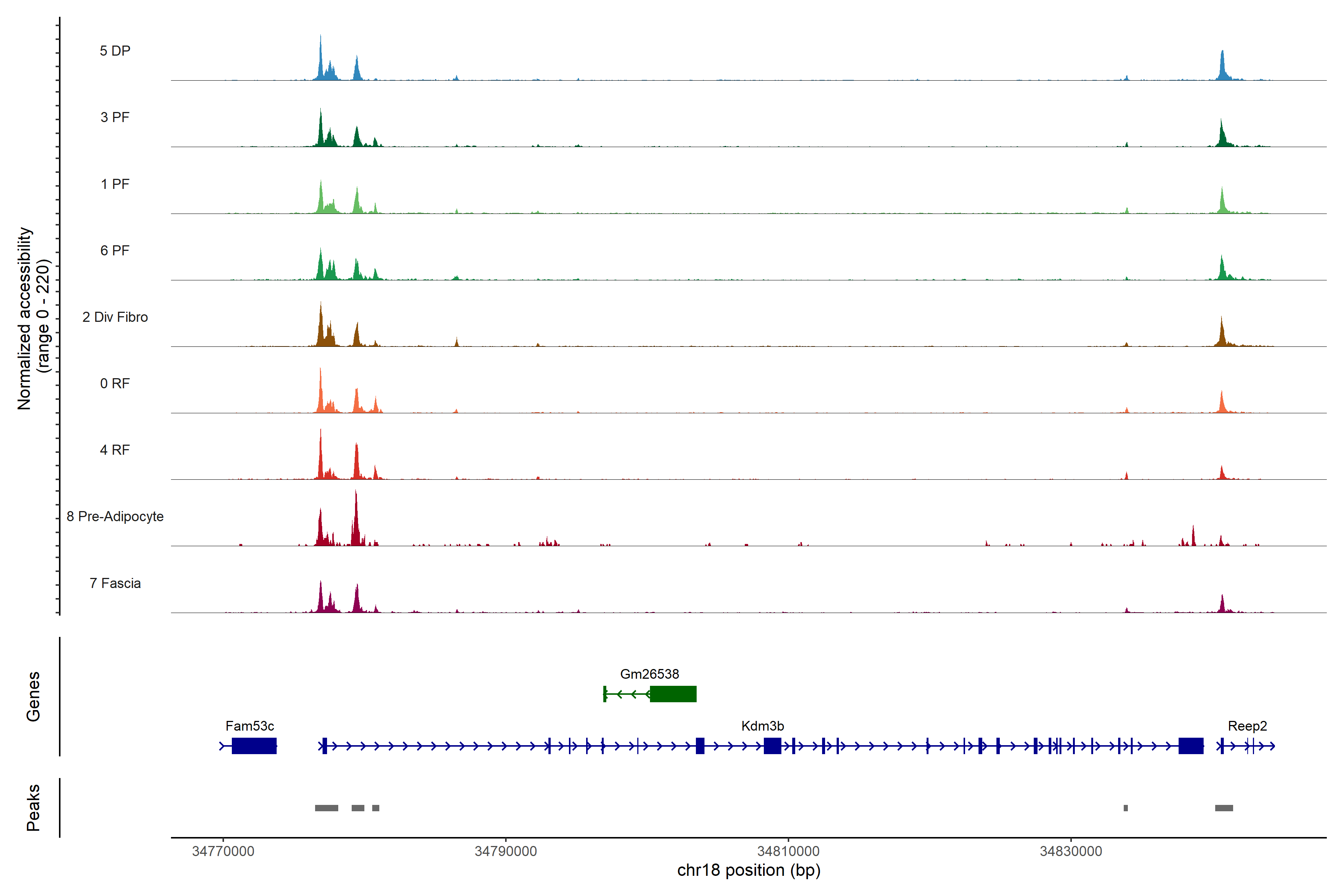Viewport: 1344px width, 896px height.
Task: Select the 8 Pre-Adipocyte track label
Action: [x=115, y=517]
